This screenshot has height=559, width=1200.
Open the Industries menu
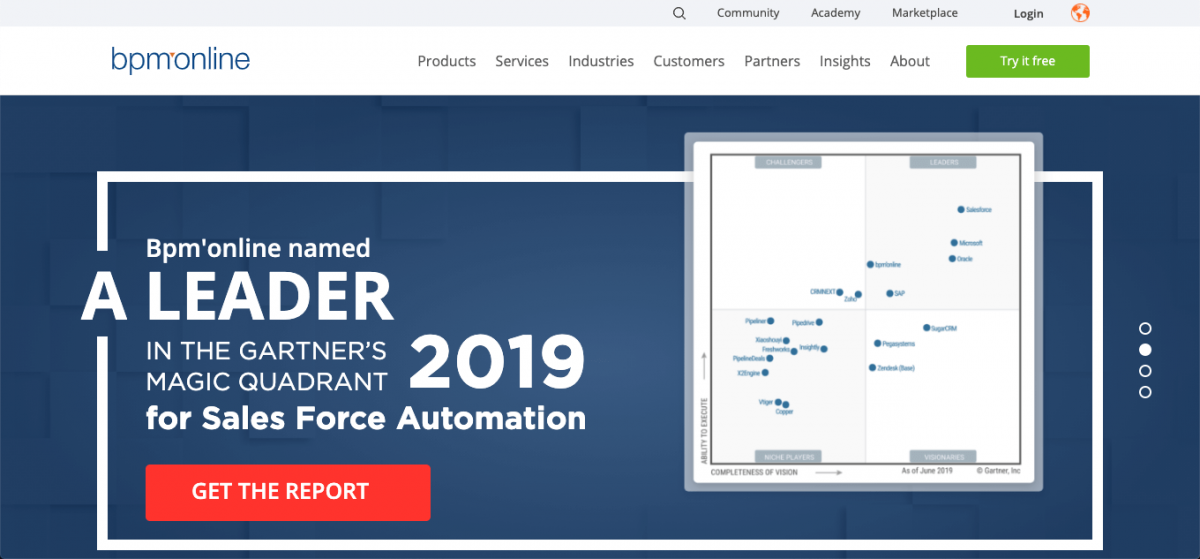[601, 61]
